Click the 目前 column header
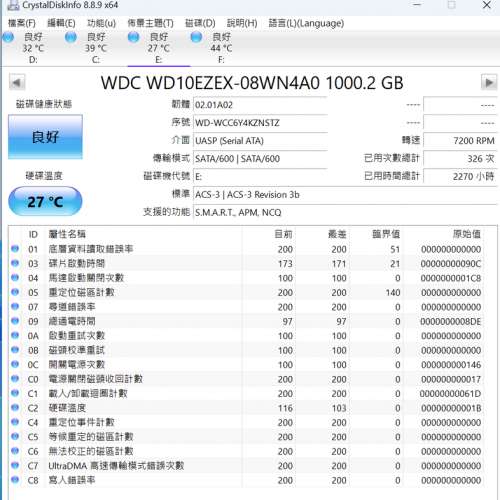 (x=283, y=234)
